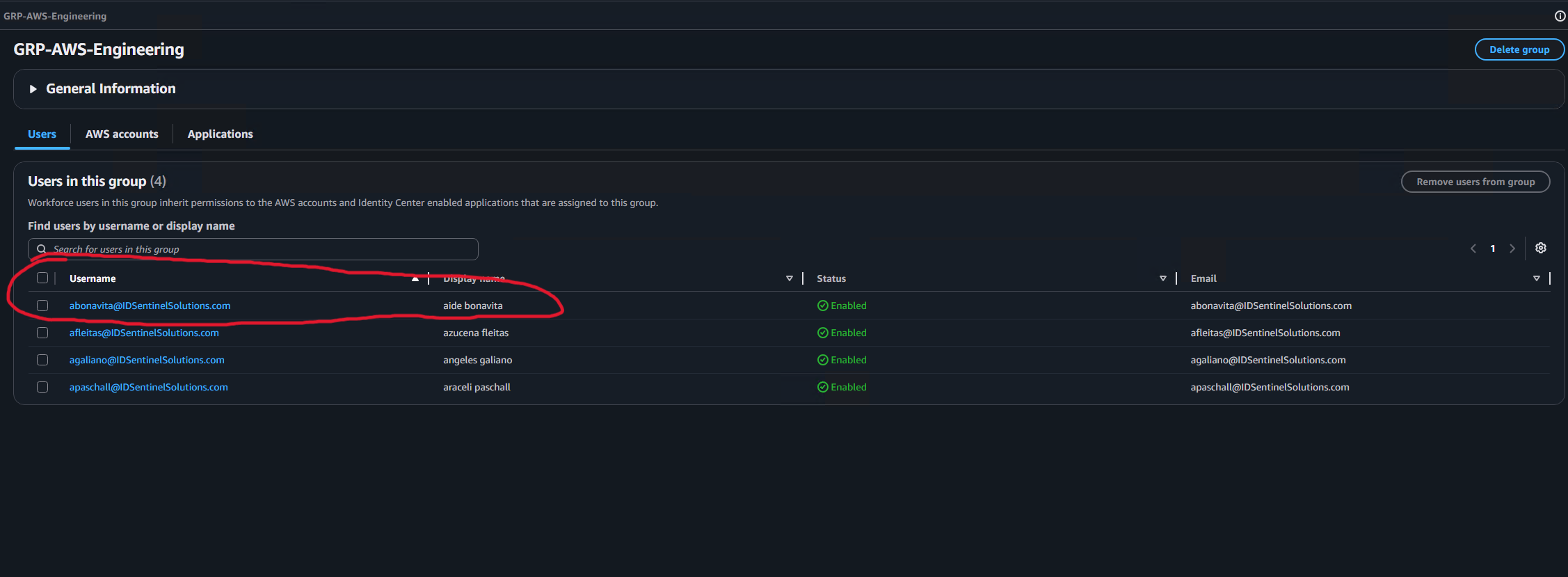Click email cell agaliano@IDSentinelSolutions.com
The width and height of the screenshot is (1568, 577).
point(1268,360)
